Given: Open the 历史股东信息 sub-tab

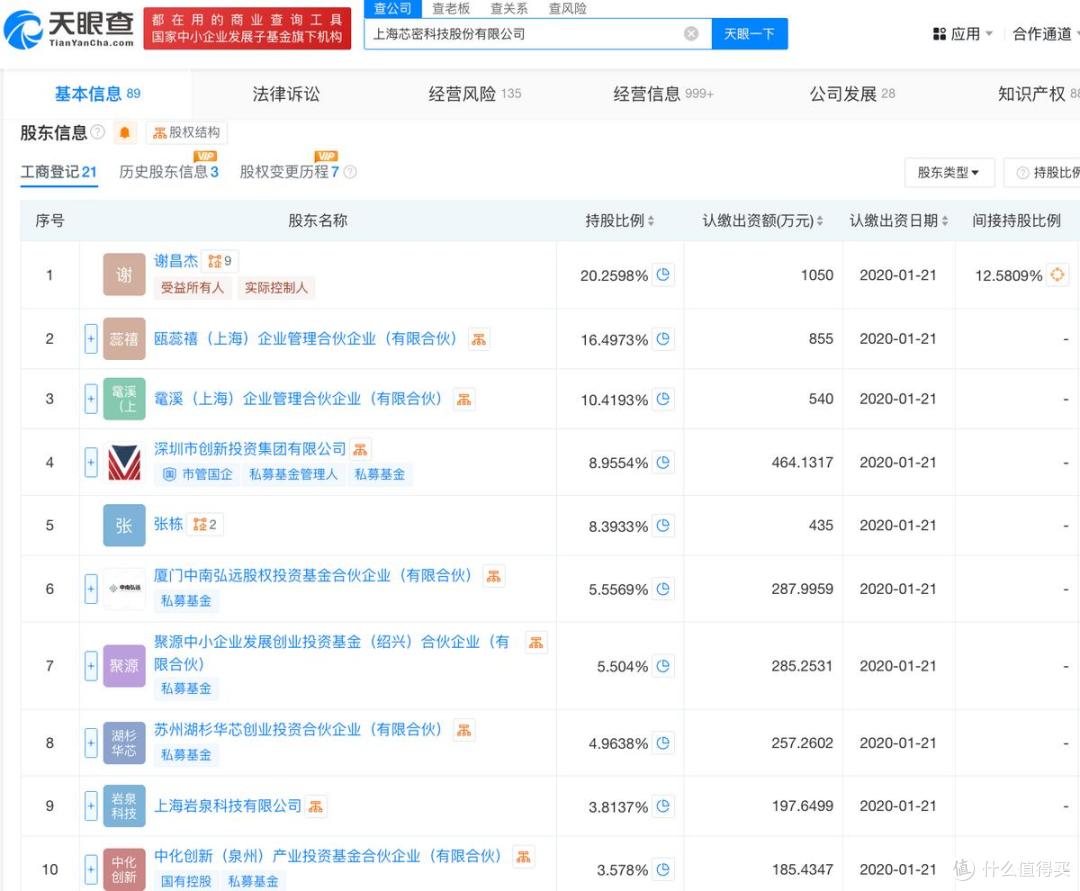Looking at the screenshot, I should [169, 171].
